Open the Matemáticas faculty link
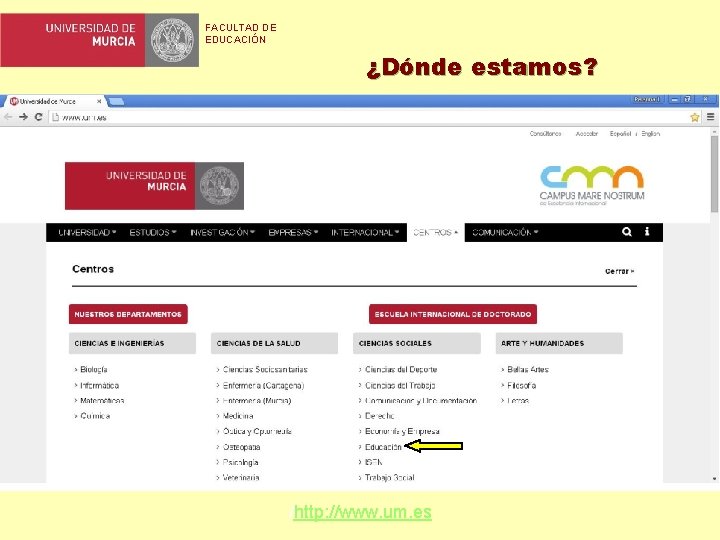The image size is (720, 540). click(x=102, y=400)
